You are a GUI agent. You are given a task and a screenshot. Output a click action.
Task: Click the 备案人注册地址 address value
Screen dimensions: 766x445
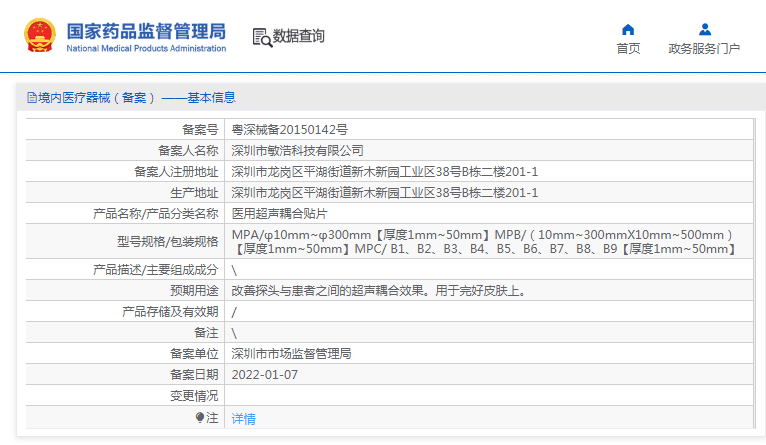point(384,172)
